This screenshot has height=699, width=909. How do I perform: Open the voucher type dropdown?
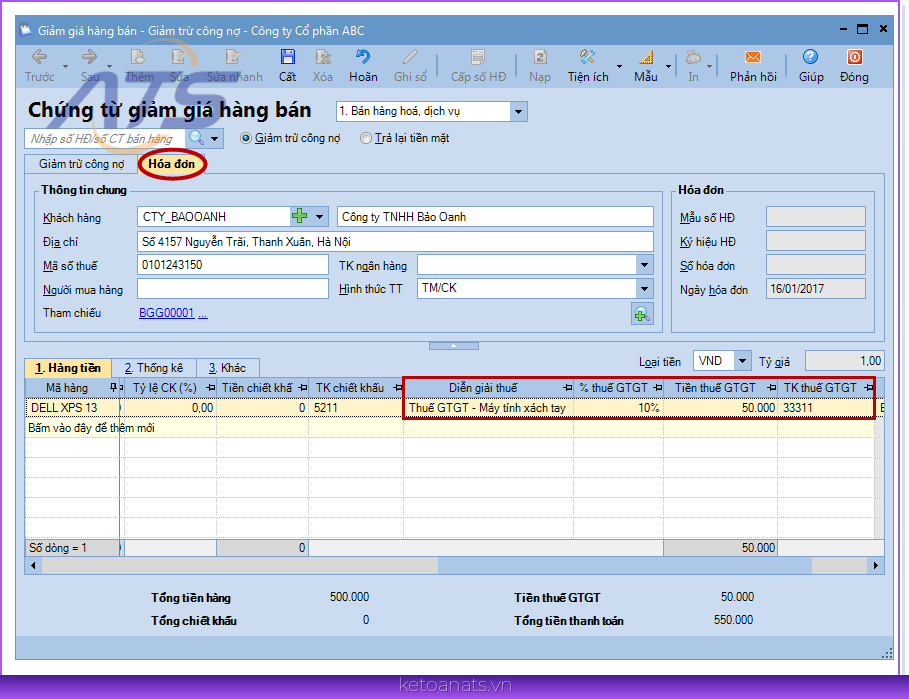click(518, 111)
